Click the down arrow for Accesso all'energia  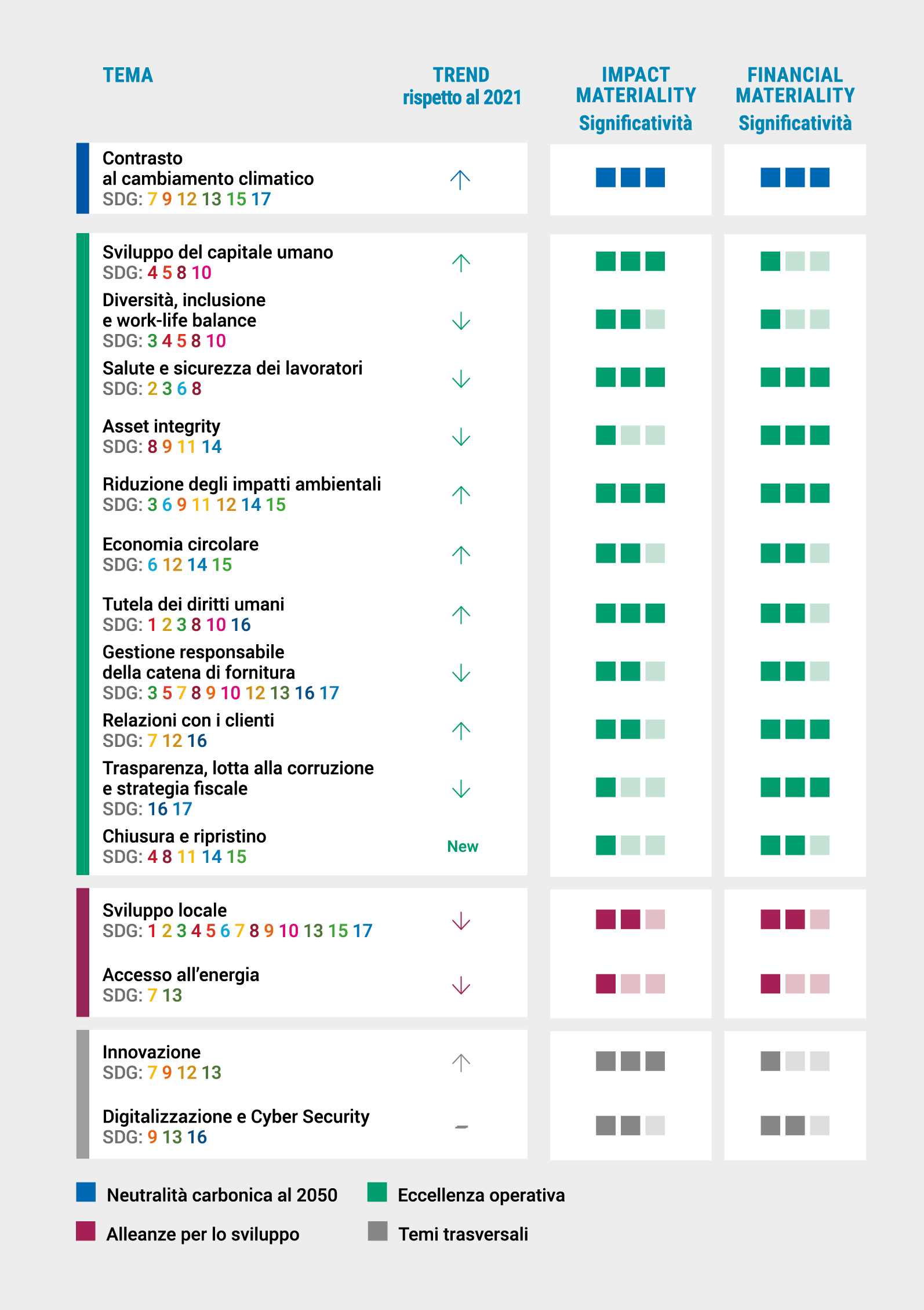point(461,985)
